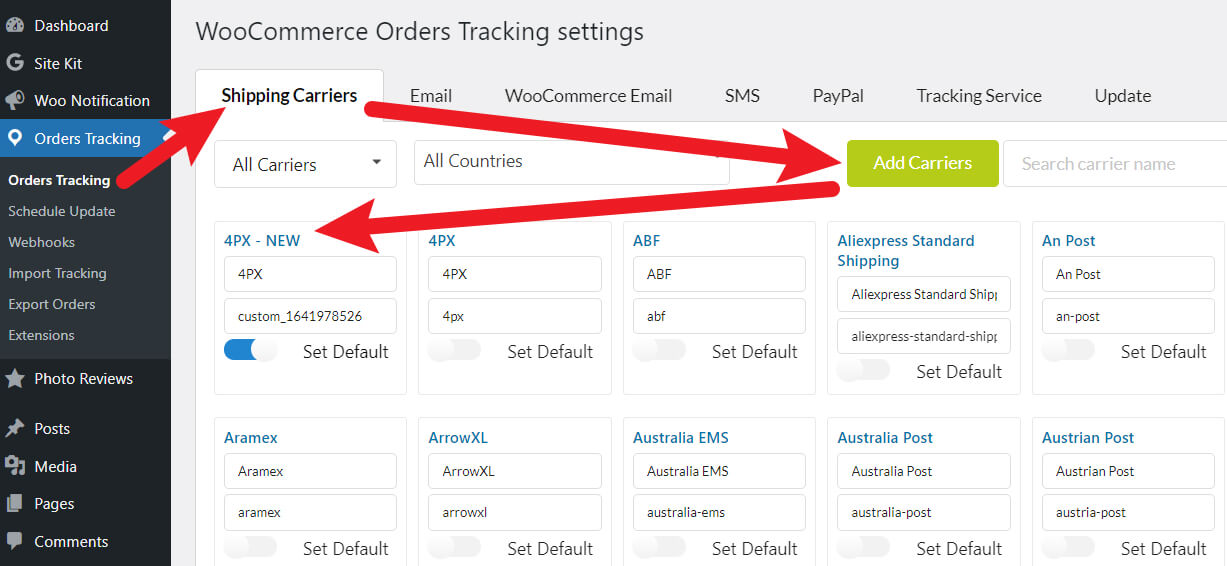Open the SMS tab
Viewport: 1227px width, 566px height.
click(x=742, y=96)
